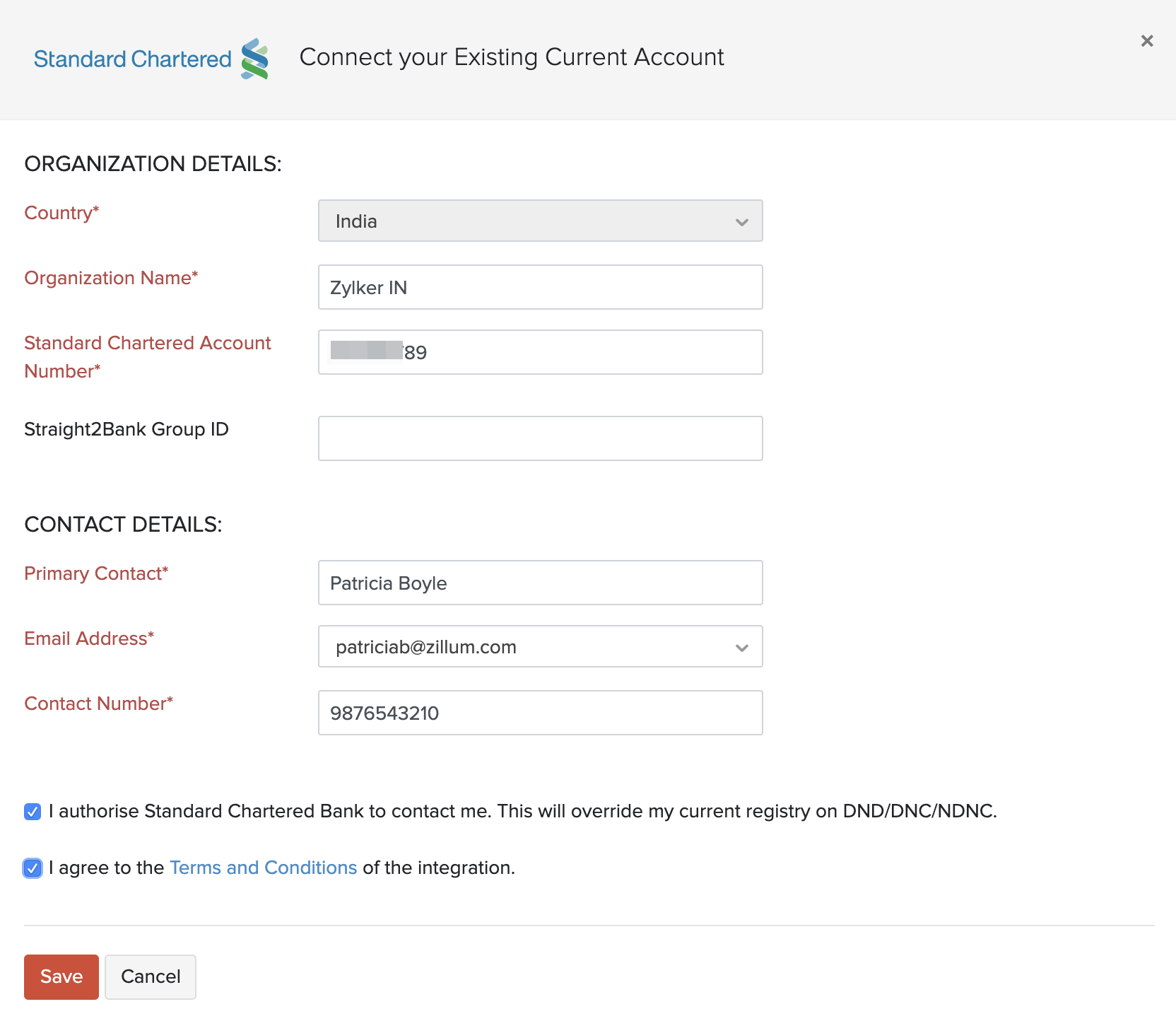Click the empty Straight2Bank Group ID field
The height and width of the screenshot is (1021, 1176).
point(540,438)
